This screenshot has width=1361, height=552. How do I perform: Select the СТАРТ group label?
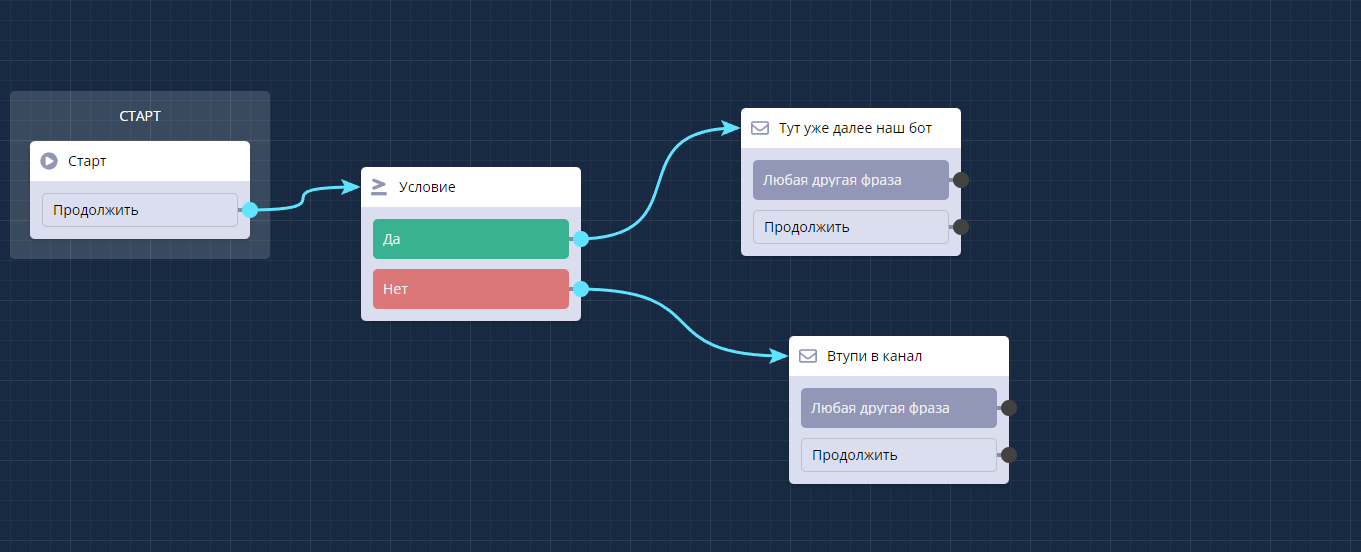point(140,116)
